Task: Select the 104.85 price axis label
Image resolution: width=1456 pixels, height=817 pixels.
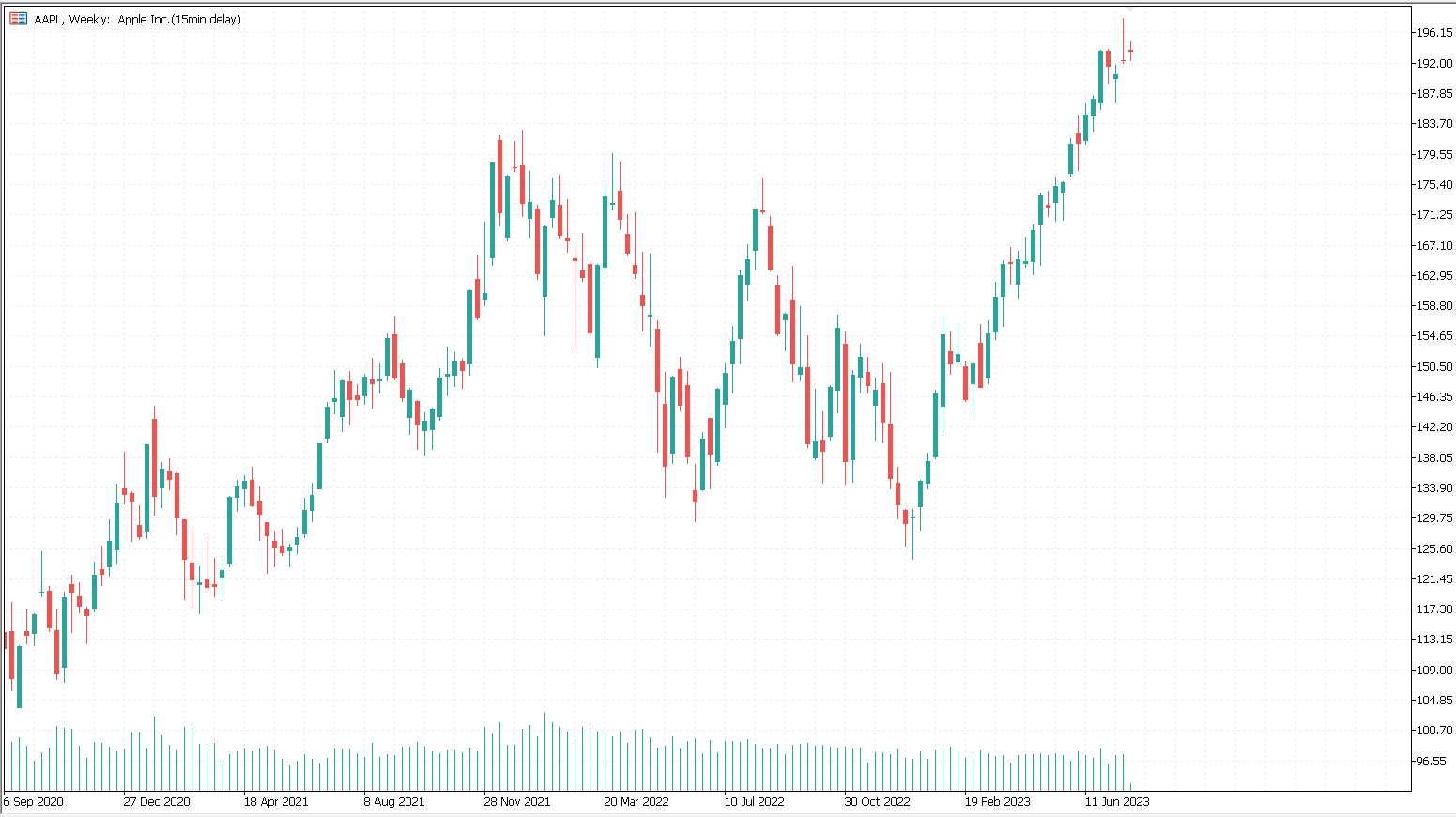Action: [x=1434, y=701]
